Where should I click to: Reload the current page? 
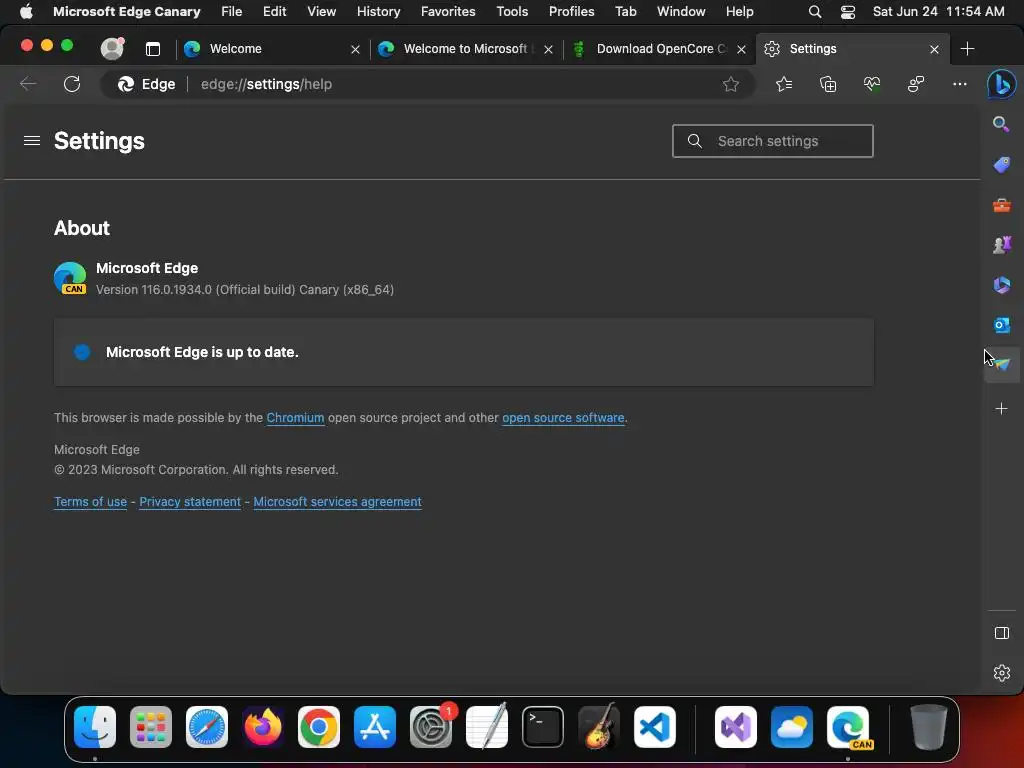[x=72, y=84]
